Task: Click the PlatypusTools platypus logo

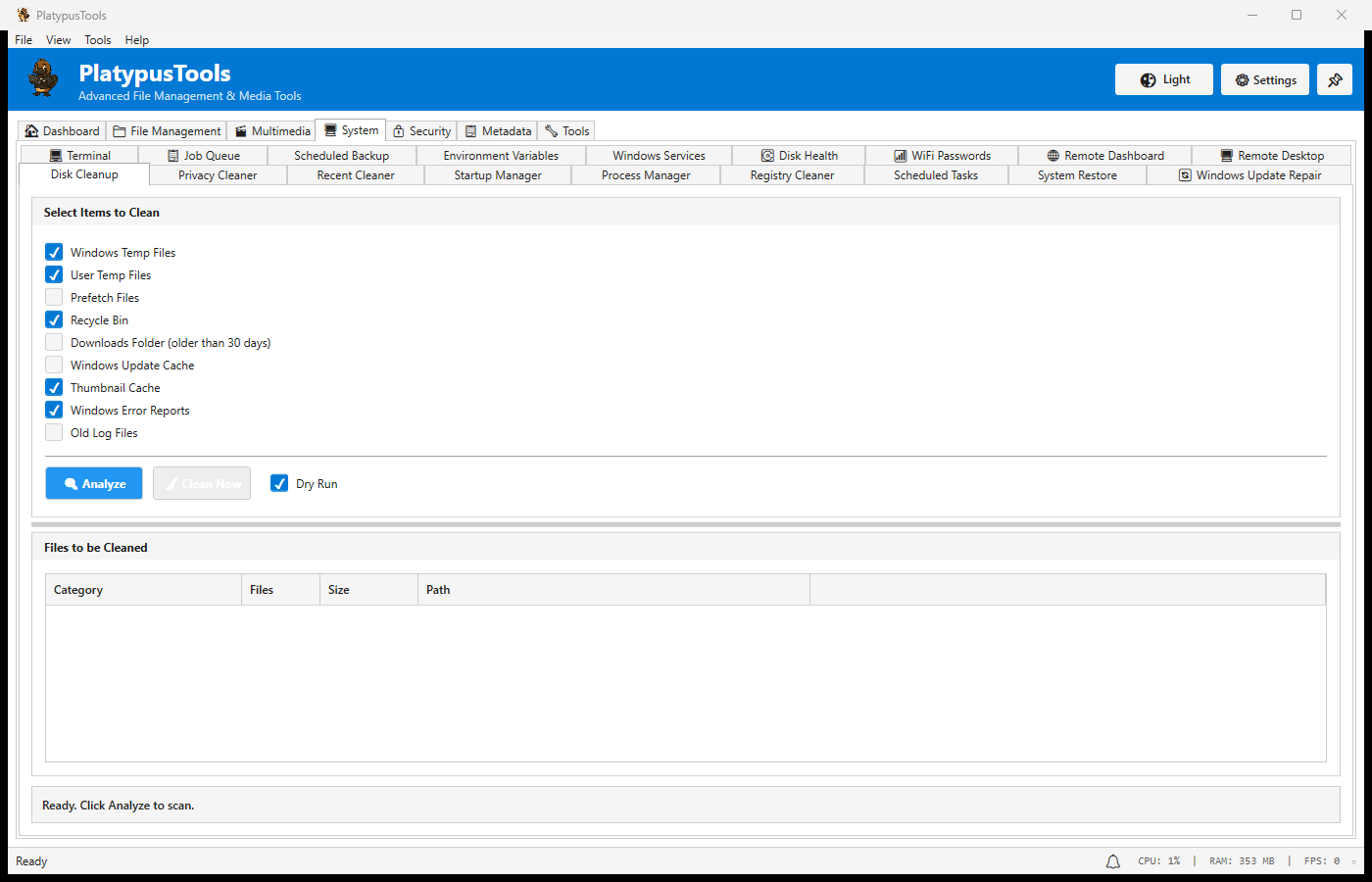Action: (x=42, y=78)
